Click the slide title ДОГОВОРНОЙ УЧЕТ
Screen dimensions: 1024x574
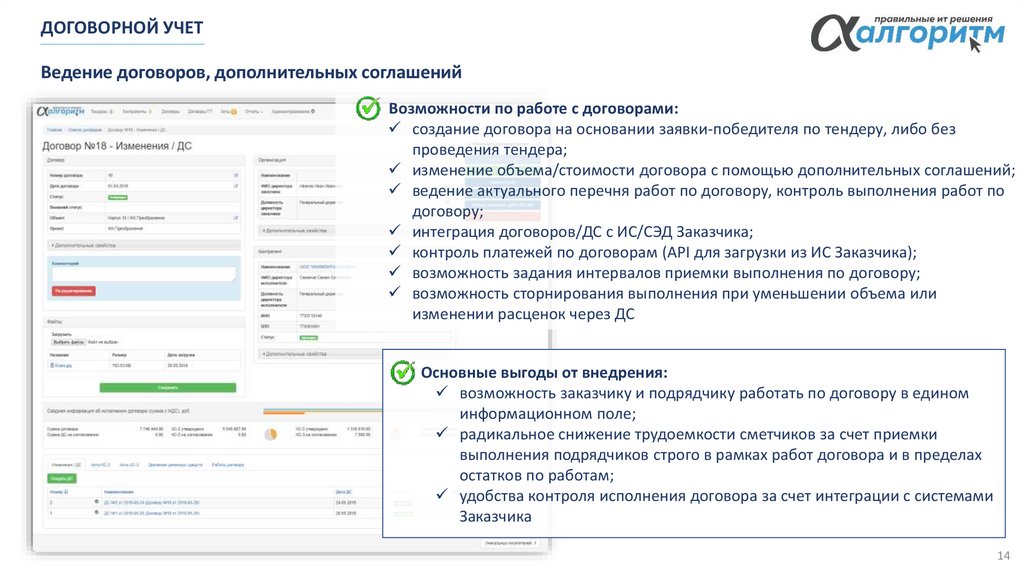[121, 27]
